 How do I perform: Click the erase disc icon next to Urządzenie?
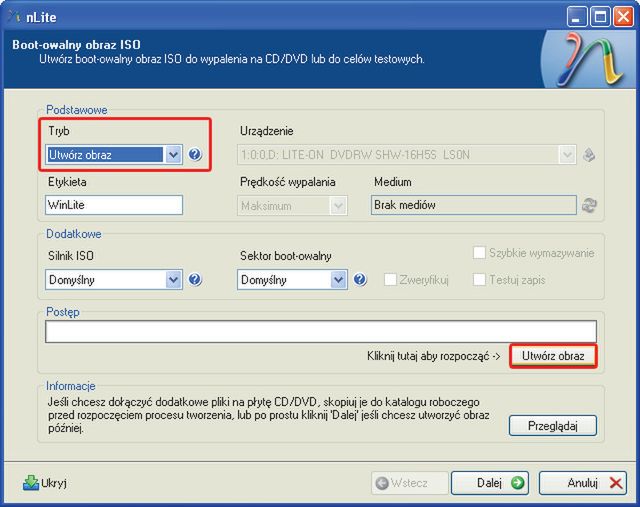pos(589,155)
